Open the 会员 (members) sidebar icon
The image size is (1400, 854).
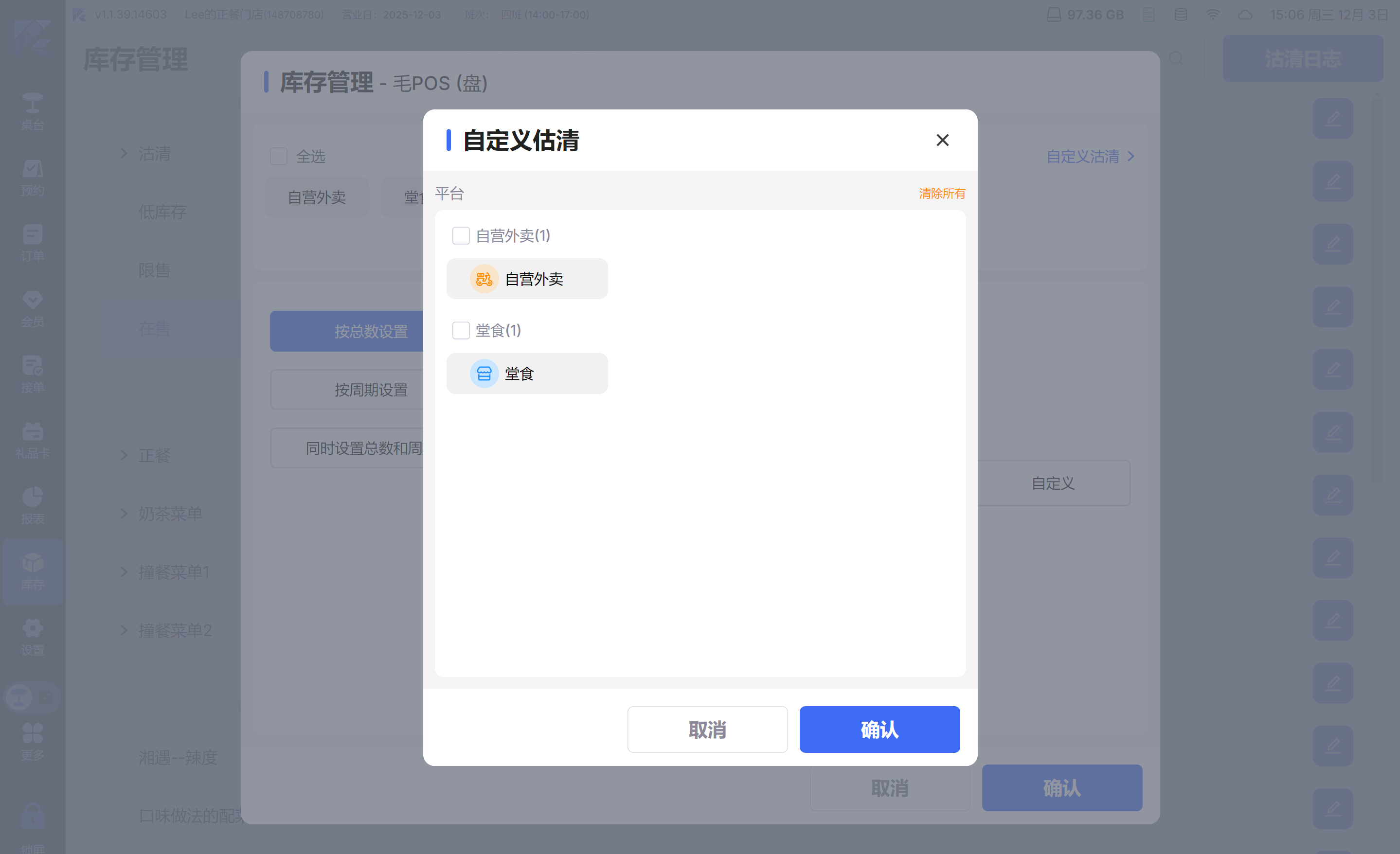click(33, 308)
